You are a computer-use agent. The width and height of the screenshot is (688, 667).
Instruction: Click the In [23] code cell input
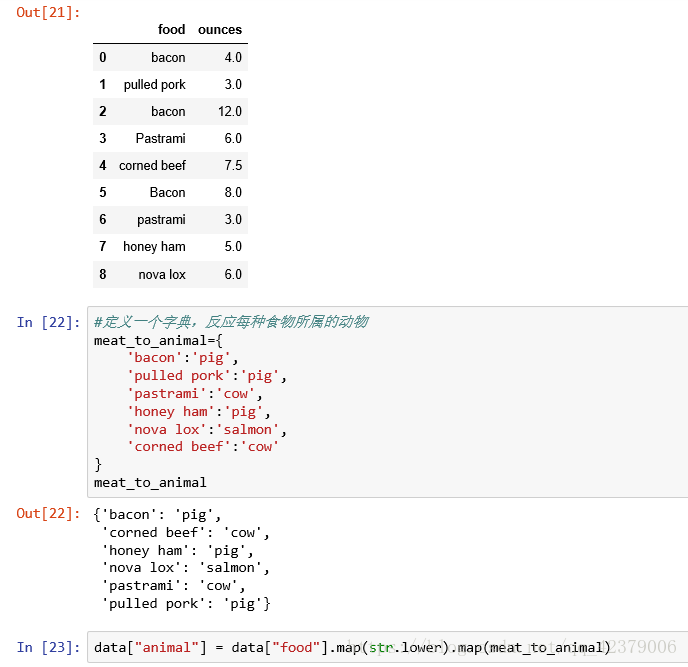[x=387, y=647]
